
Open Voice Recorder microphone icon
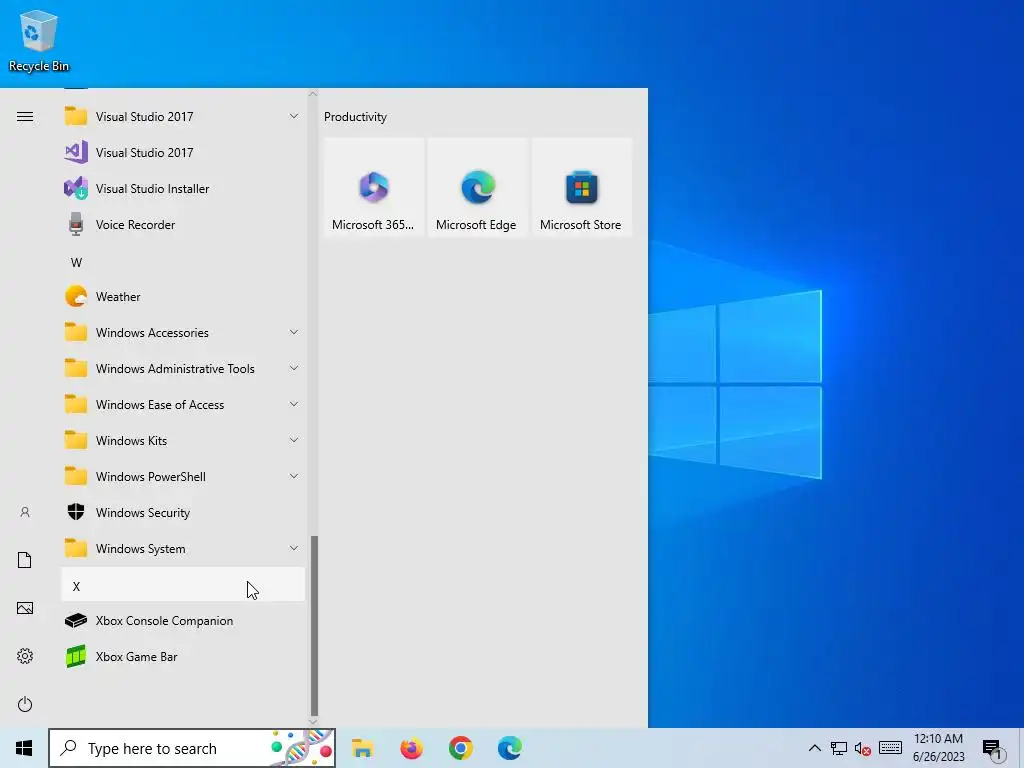click(x=76, y=224)
